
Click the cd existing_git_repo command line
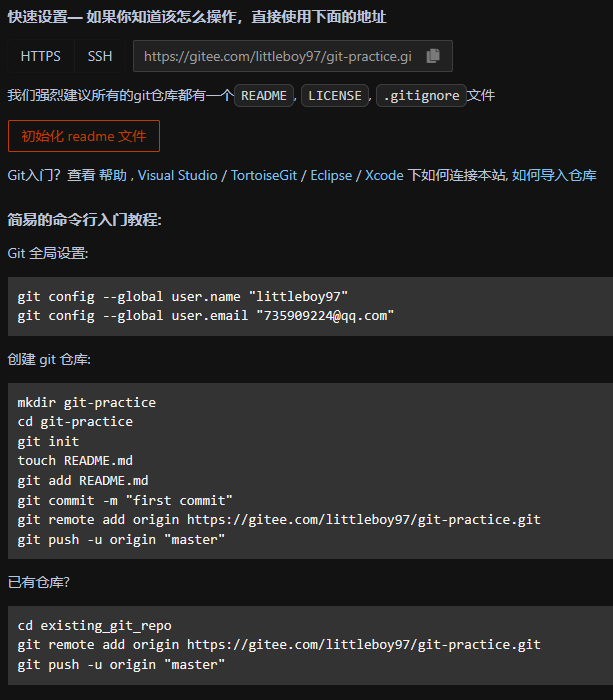pos(94,625)
